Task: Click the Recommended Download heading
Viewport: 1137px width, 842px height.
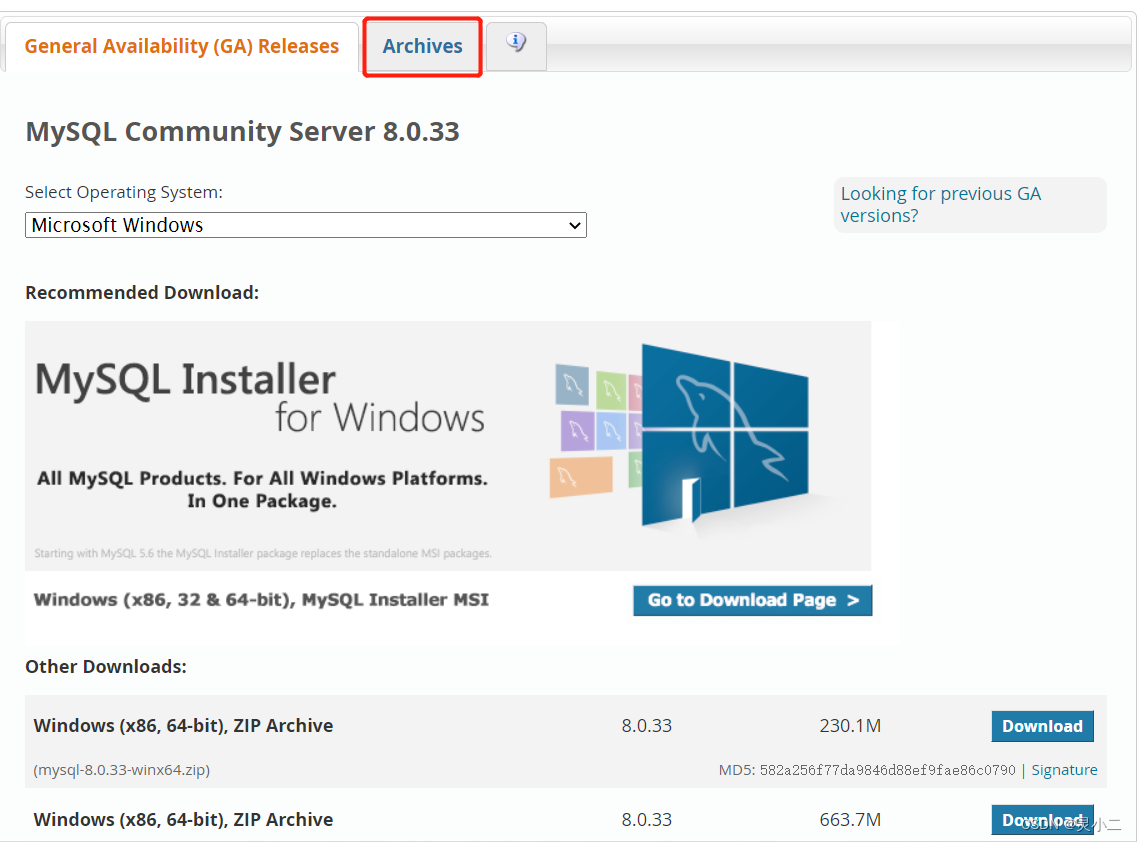Action: pos(142,293)
